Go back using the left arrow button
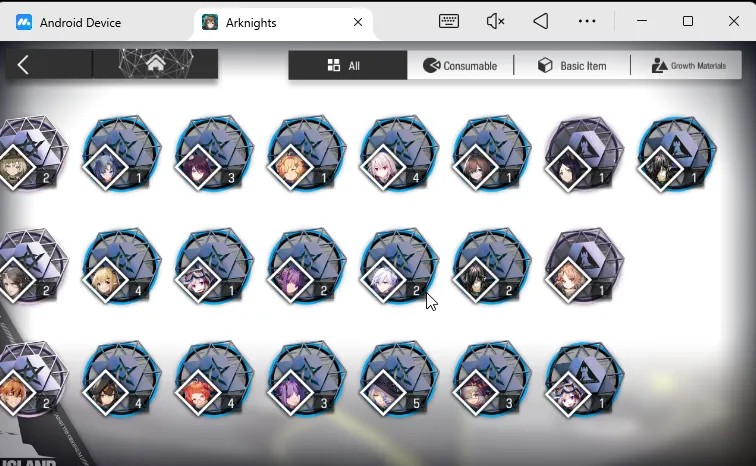 [23, 65]
